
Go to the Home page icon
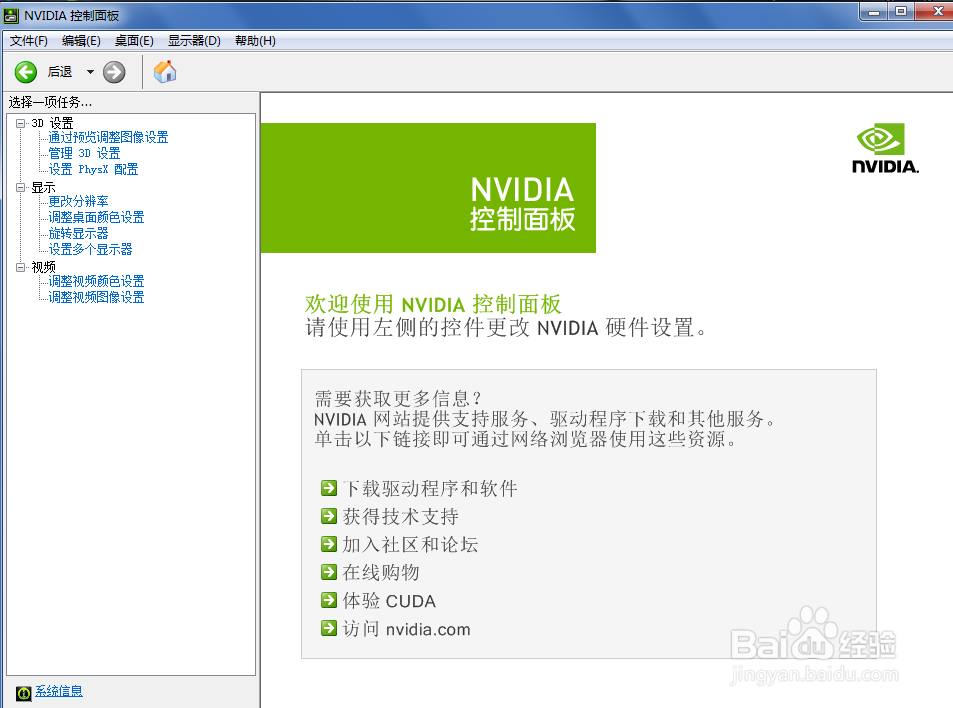pos(165,72)
